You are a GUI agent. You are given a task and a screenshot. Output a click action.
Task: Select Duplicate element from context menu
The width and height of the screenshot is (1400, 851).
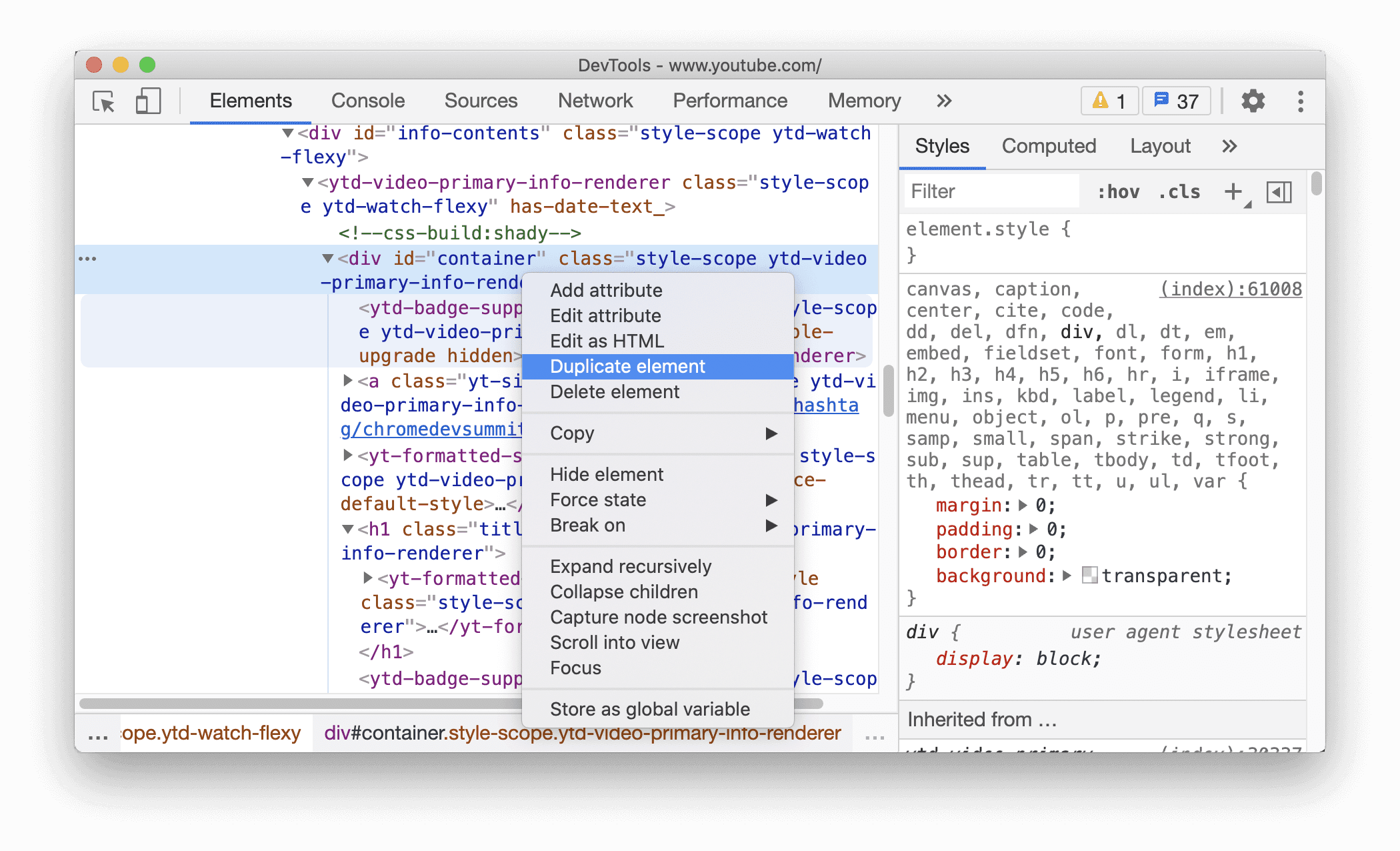(x=625, y=366)
